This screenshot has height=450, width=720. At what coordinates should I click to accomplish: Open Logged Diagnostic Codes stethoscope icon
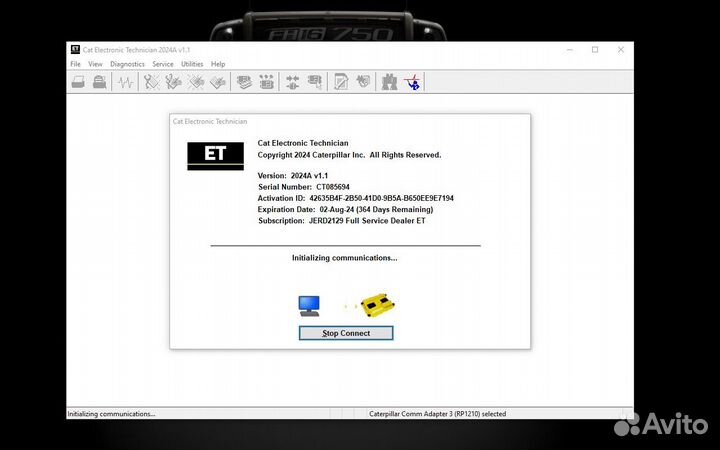coord(173,82)
